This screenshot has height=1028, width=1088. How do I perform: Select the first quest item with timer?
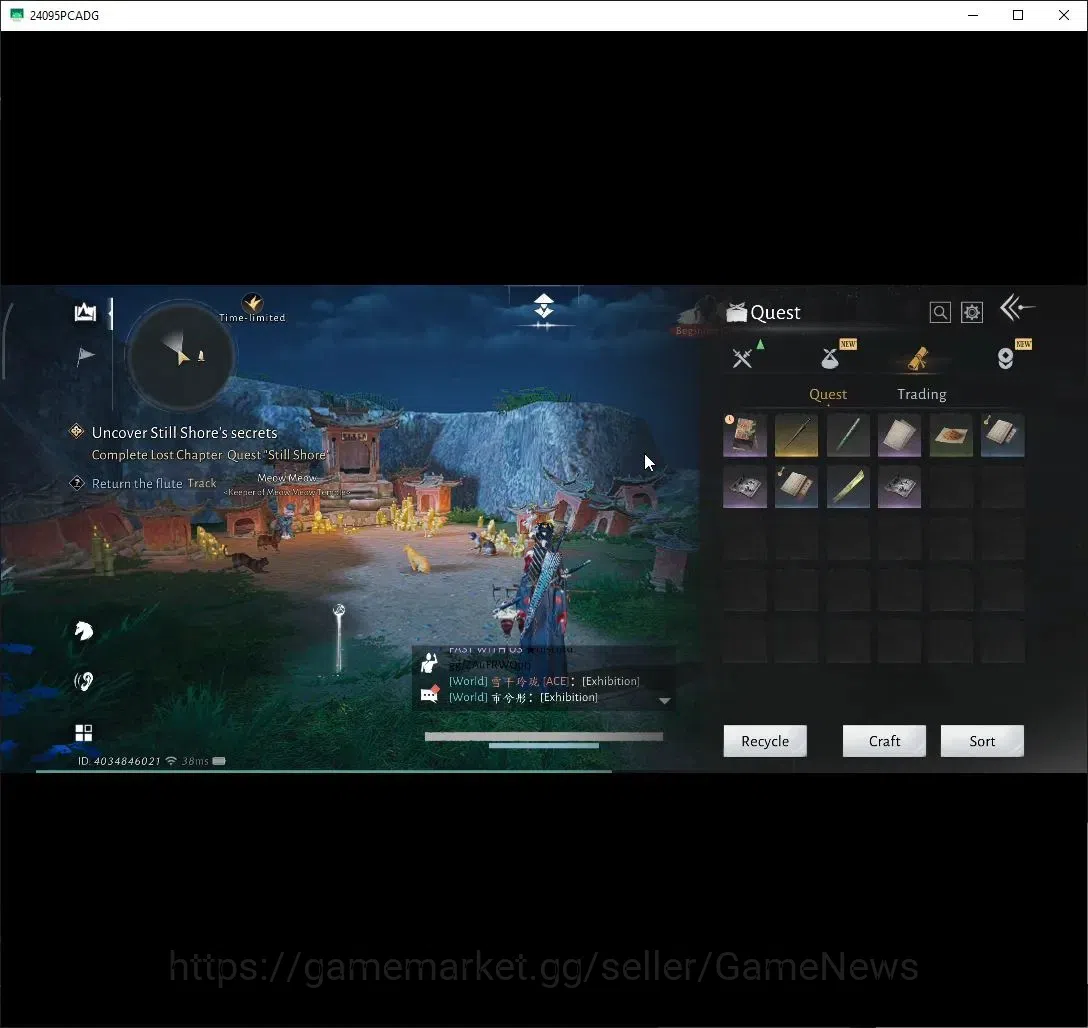[745, 435]
